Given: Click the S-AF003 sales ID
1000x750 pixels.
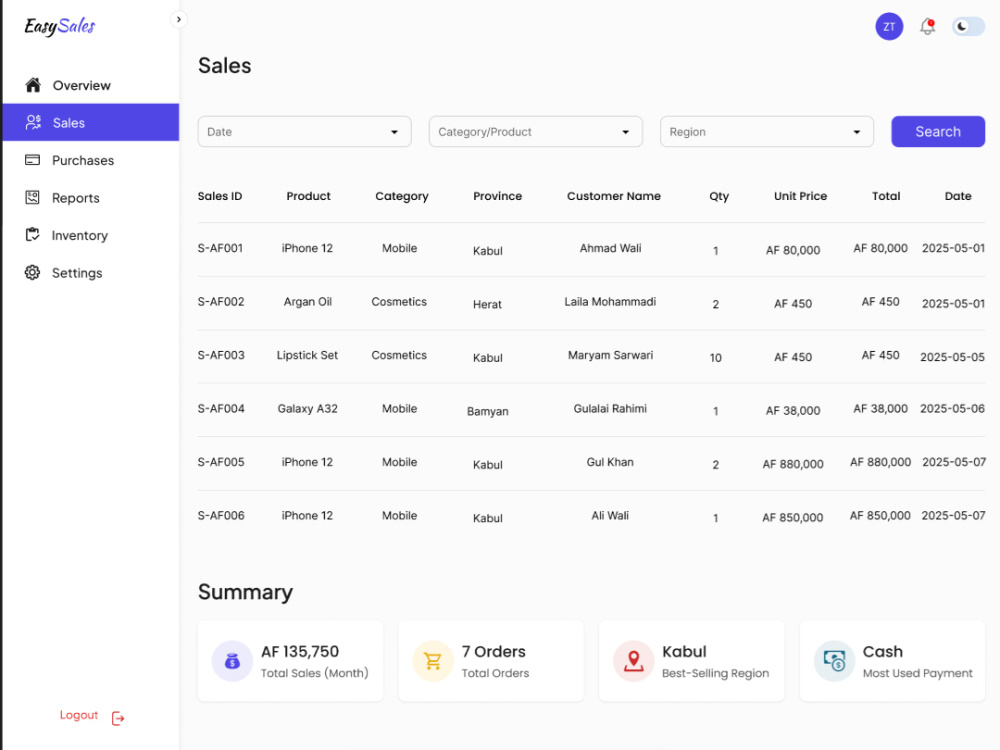Looking at the screenshot, I should tap(221, 355).
